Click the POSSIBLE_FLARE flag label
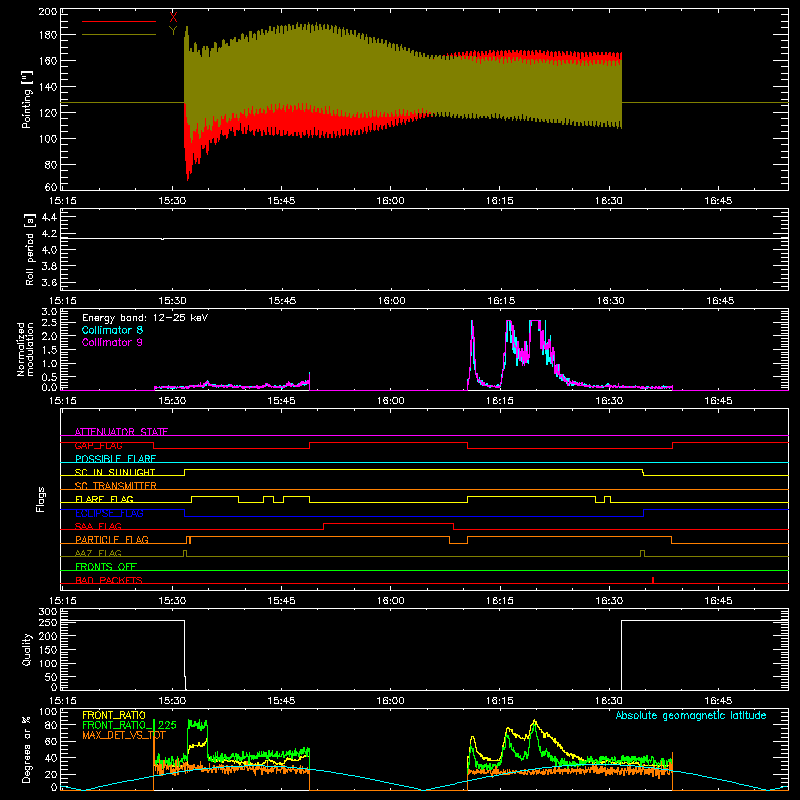This screenshot has height=800, width=800. tap(115, 459)
